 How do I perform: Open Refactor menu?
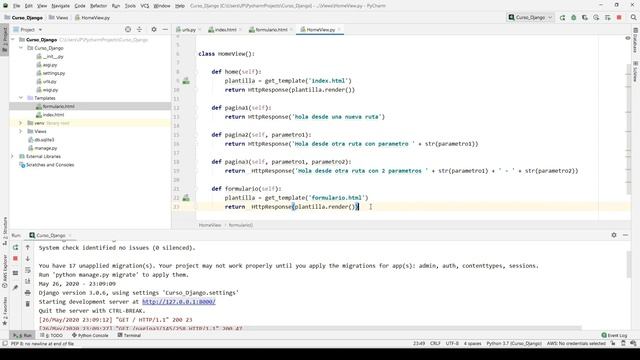pyautogui.click(x=98, y=6)
